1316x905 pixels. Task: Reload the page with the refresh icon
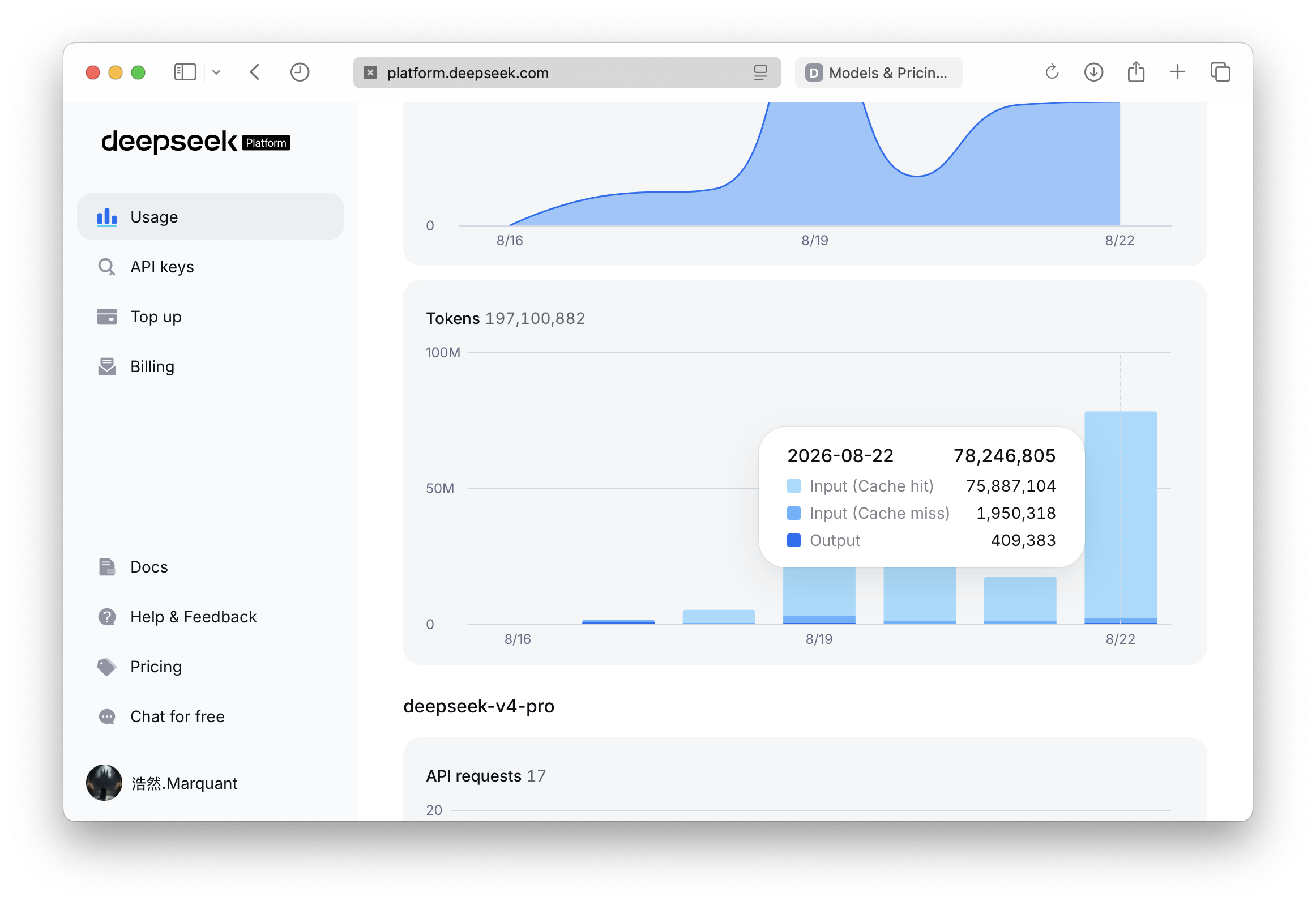(x=1051, y=72)
